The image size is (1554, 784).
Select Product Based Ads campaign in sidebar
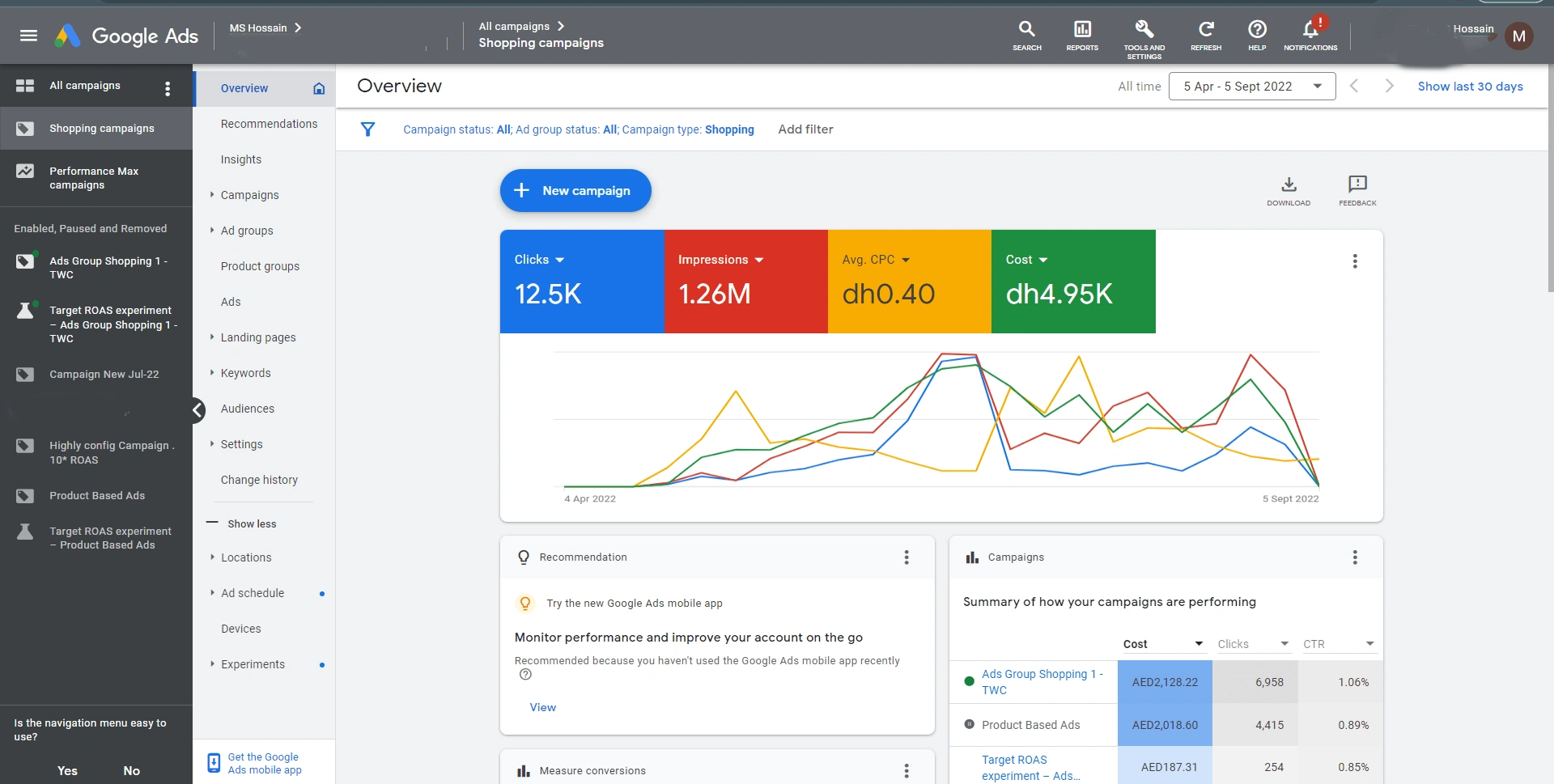[x=96, y=496]
